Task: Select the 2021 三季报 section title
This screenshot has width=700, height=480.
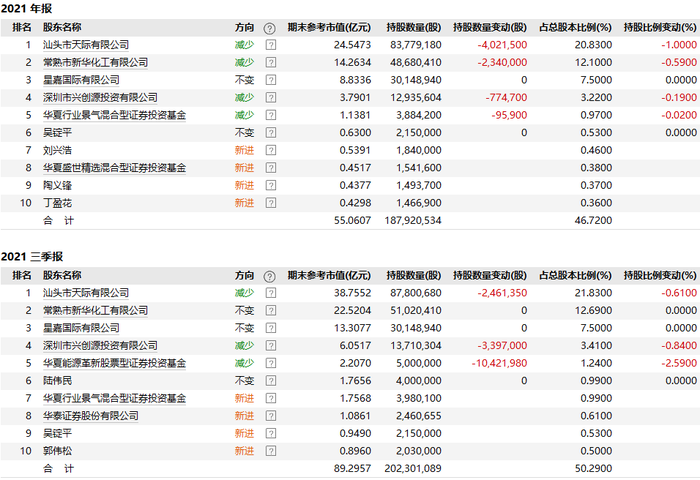Action: [x=32, y=257]
